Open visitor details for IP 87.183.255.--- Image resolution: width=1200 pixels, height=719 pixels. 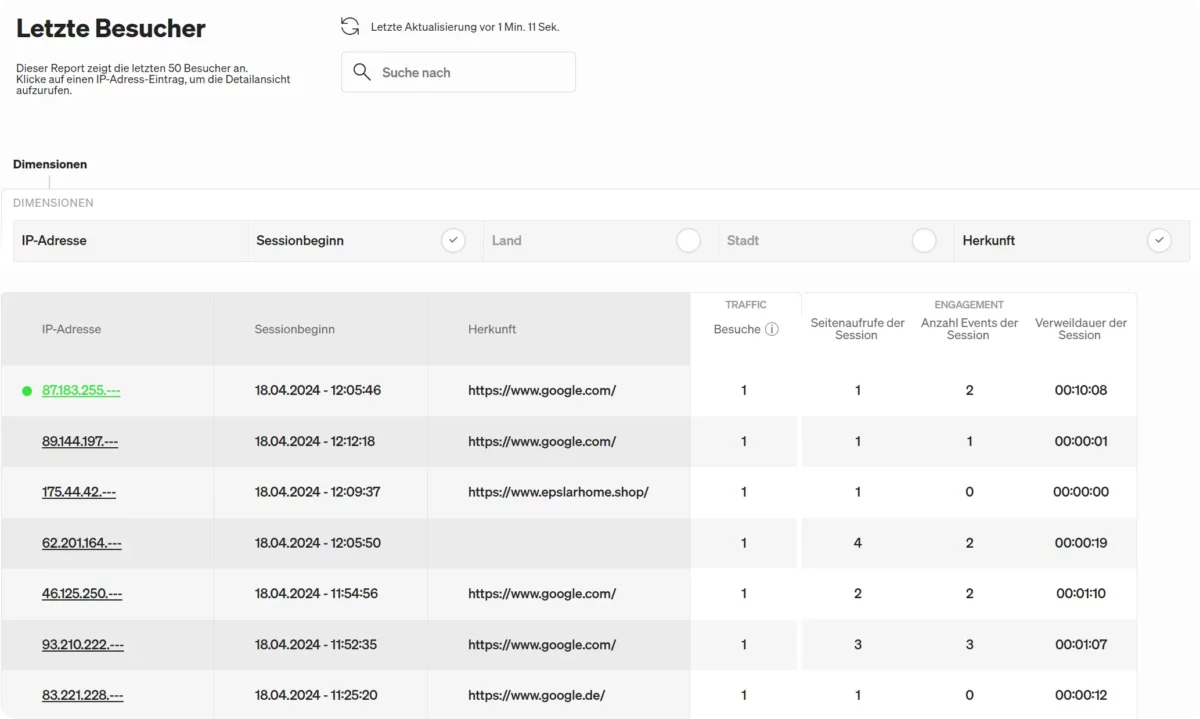[x=81, y=391]
